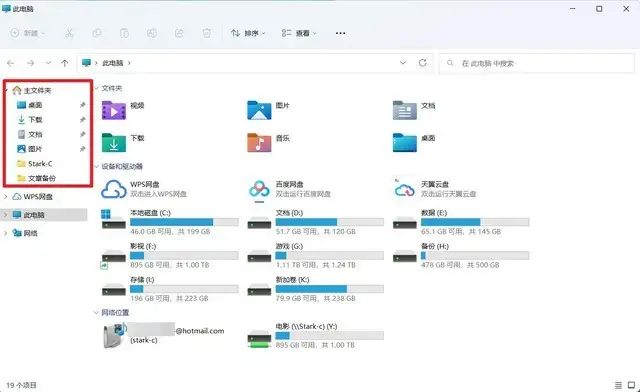Click the Refresh button
This screenshot has width=640, height=392.
tap(422, 63)
